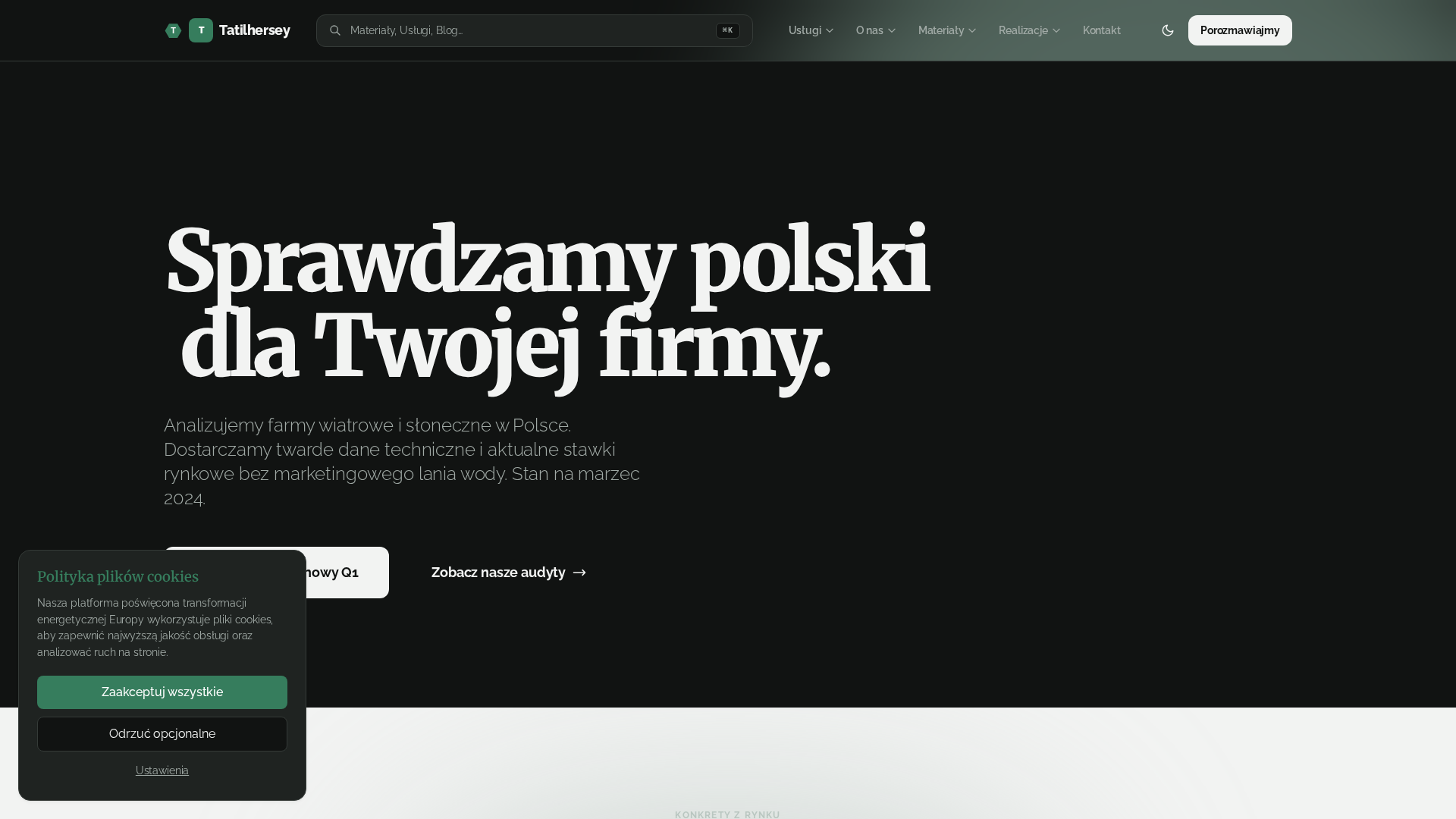Click the Tatilhersey brand name
The height and width of the screenshot is (819, 1456).
tap(255, 30)
